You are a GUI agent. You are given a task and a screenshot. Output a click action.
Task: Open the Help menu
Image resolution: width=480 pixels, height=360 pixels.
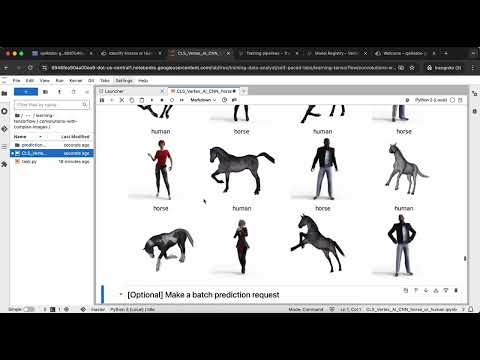point(143,81)
